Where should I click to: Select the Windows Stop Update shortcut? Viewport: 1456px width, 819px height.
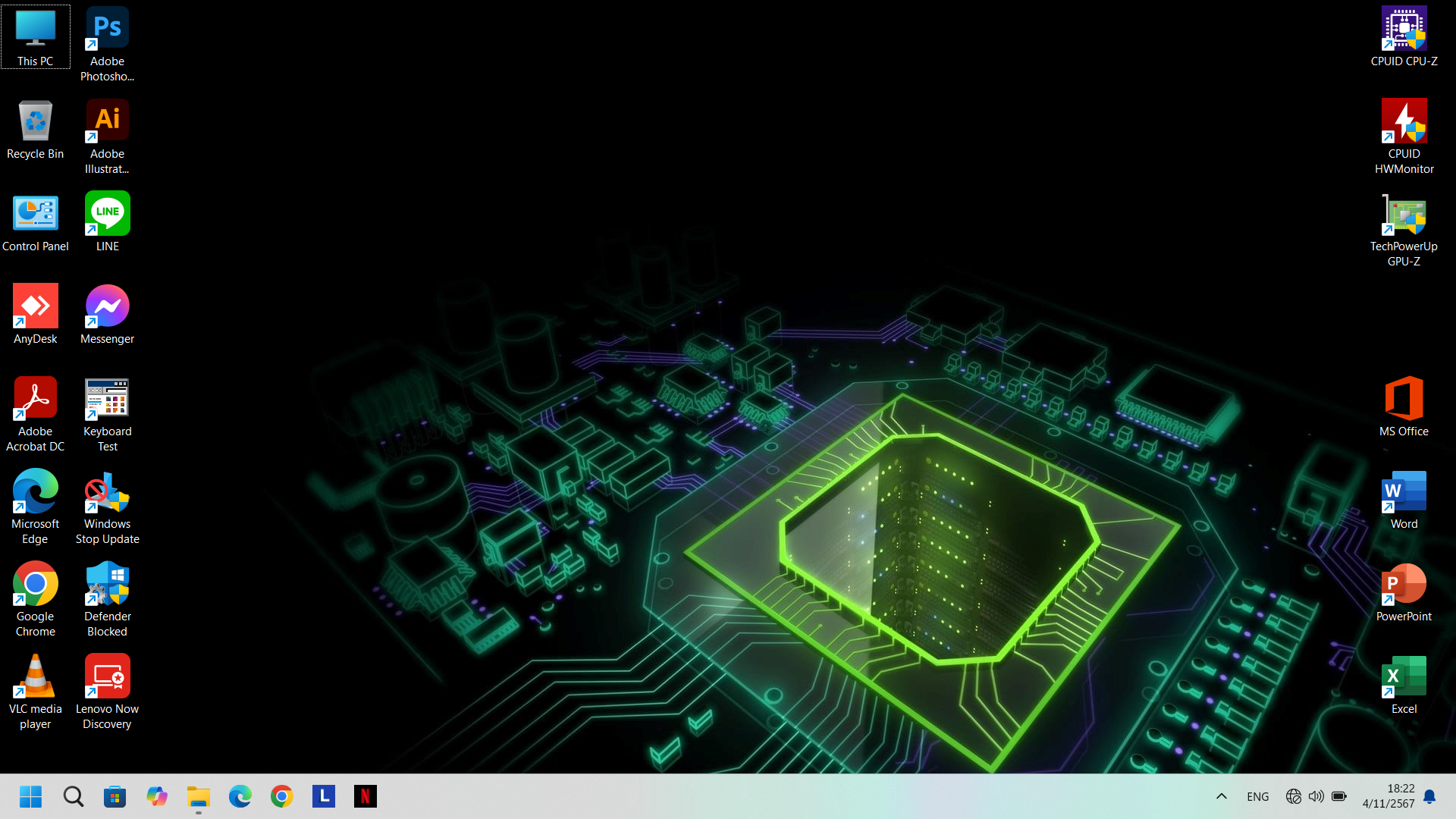[107, 507]
